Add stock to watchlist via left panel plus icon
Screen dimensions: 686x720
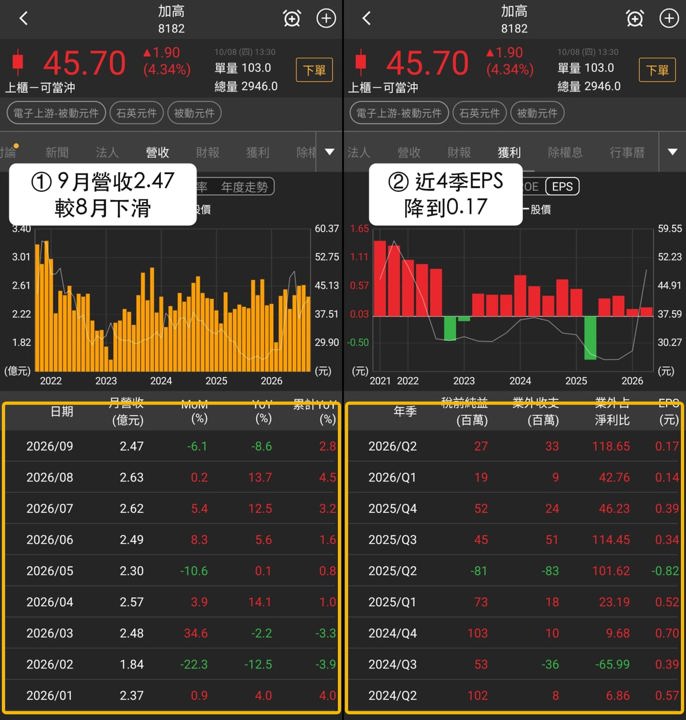pyautogui.click(x=326, y=18)
